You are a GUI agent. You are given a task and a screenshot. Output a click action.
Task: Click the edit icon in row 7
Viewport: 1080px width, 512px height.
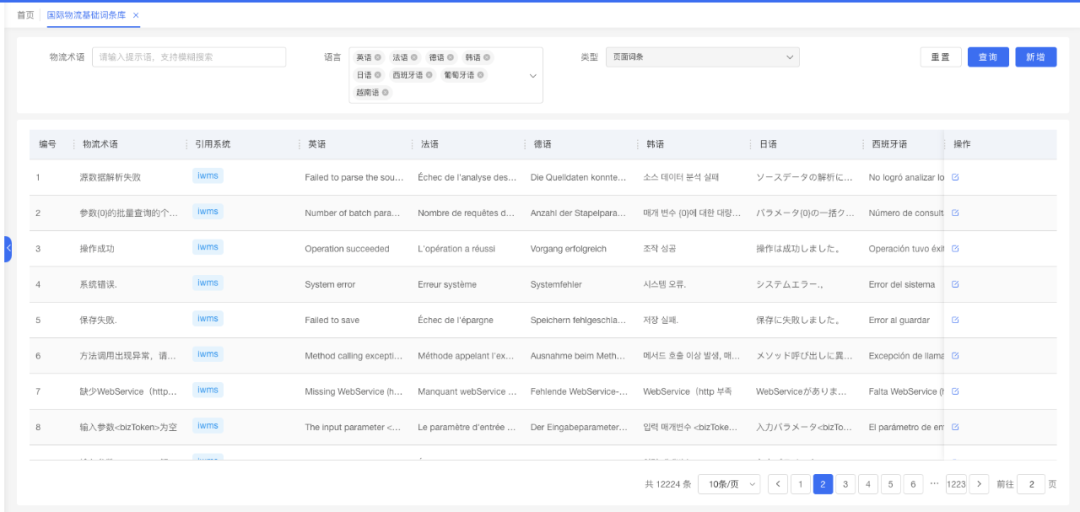coord(955,391)
